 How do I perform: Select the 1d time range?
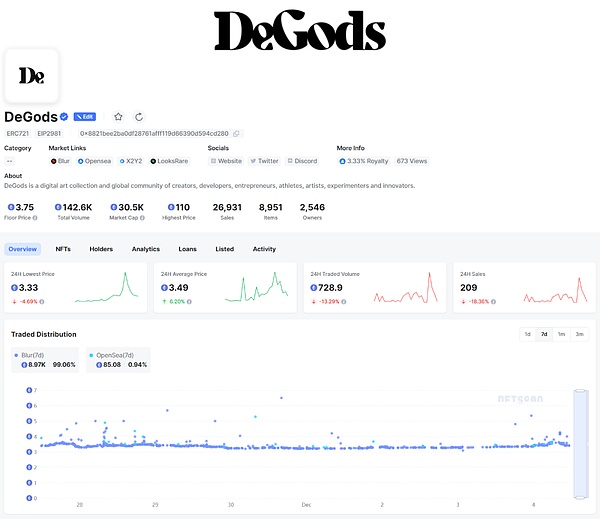(528, 334)
